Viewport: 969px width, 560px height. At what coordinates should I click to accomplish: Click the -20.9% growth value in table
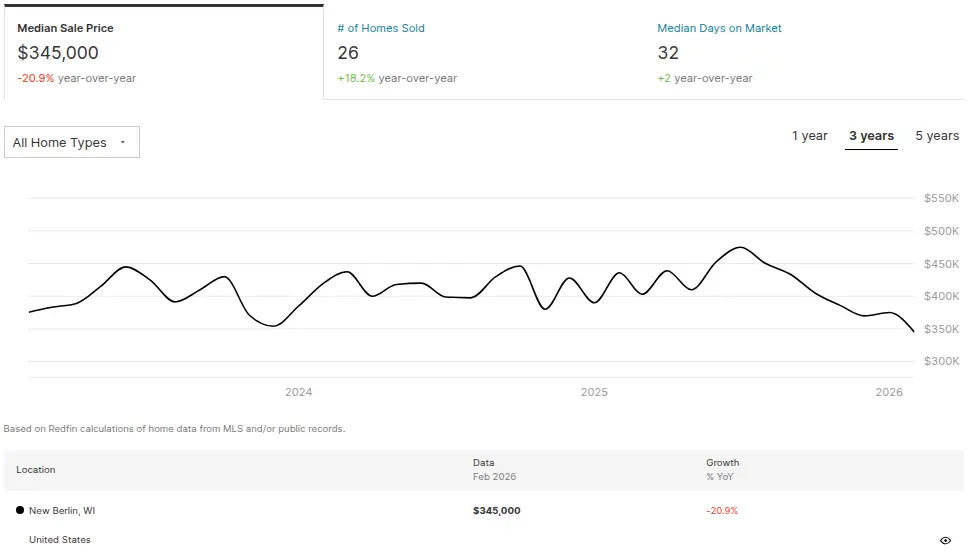pyautogui.click(x=721, y=510)
